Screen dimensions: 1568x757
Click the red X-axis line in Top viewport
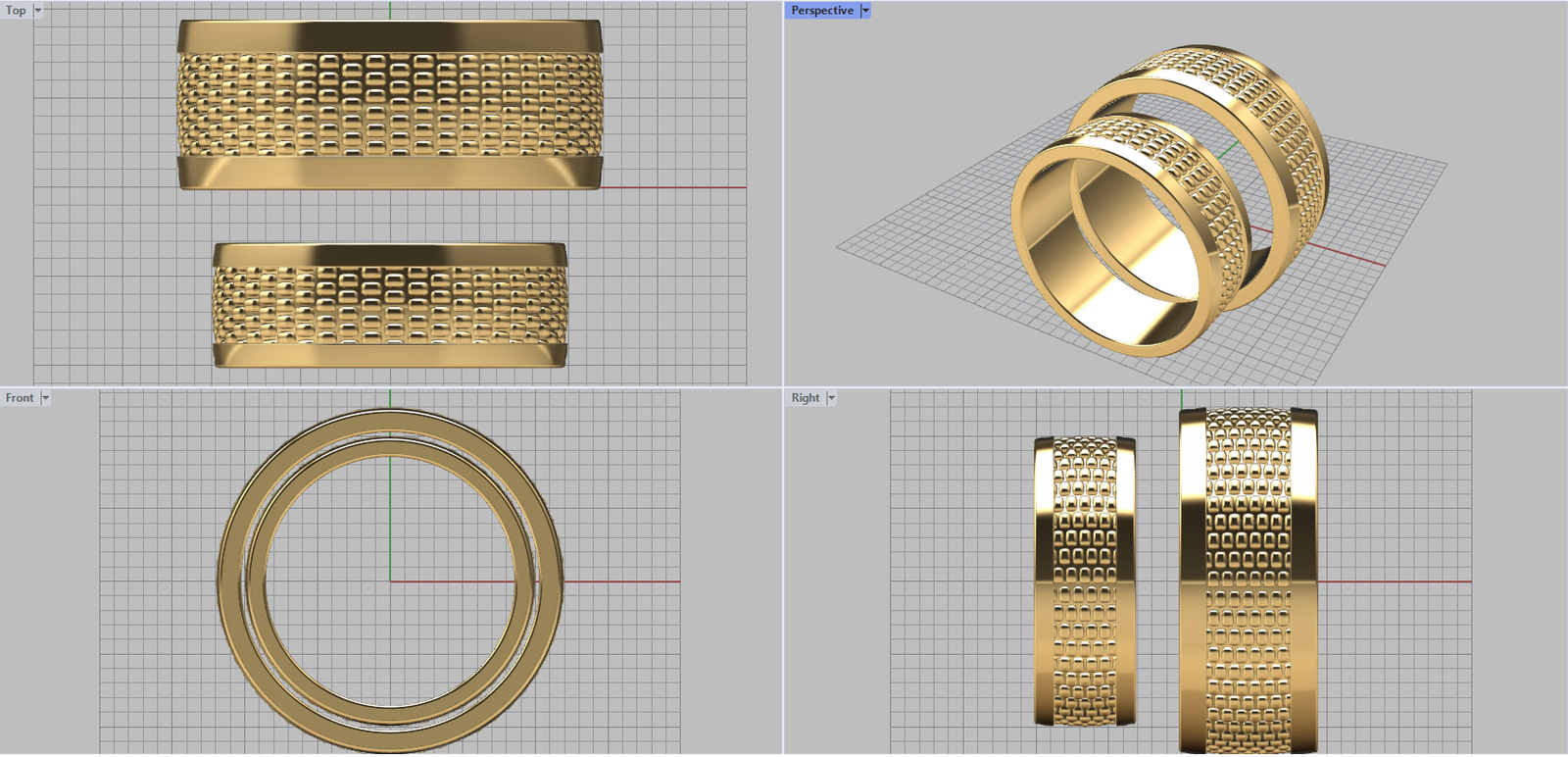pos(676,187)
